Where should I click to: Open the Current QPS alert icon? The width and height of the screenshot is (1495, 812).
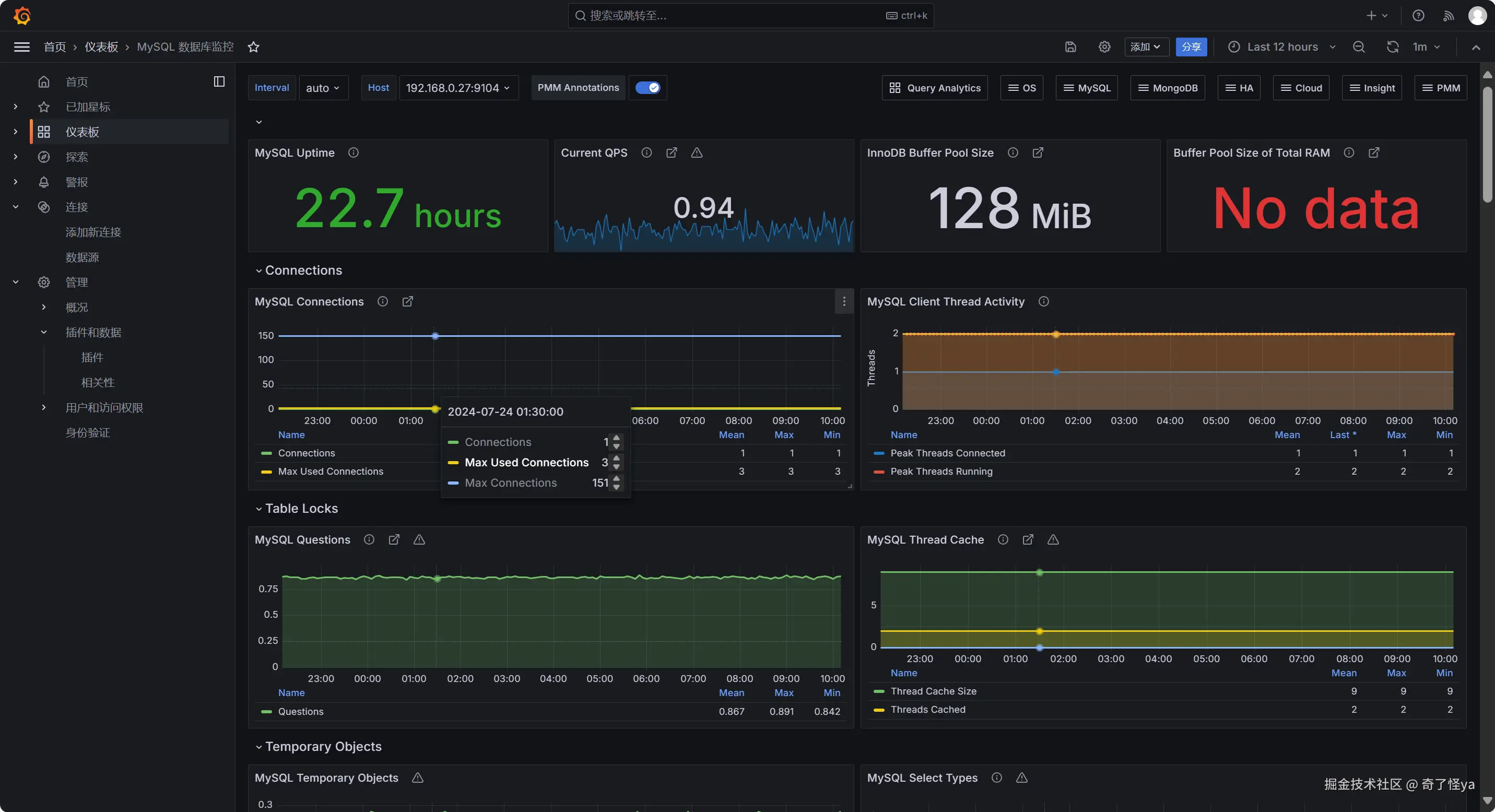point(697,152)
